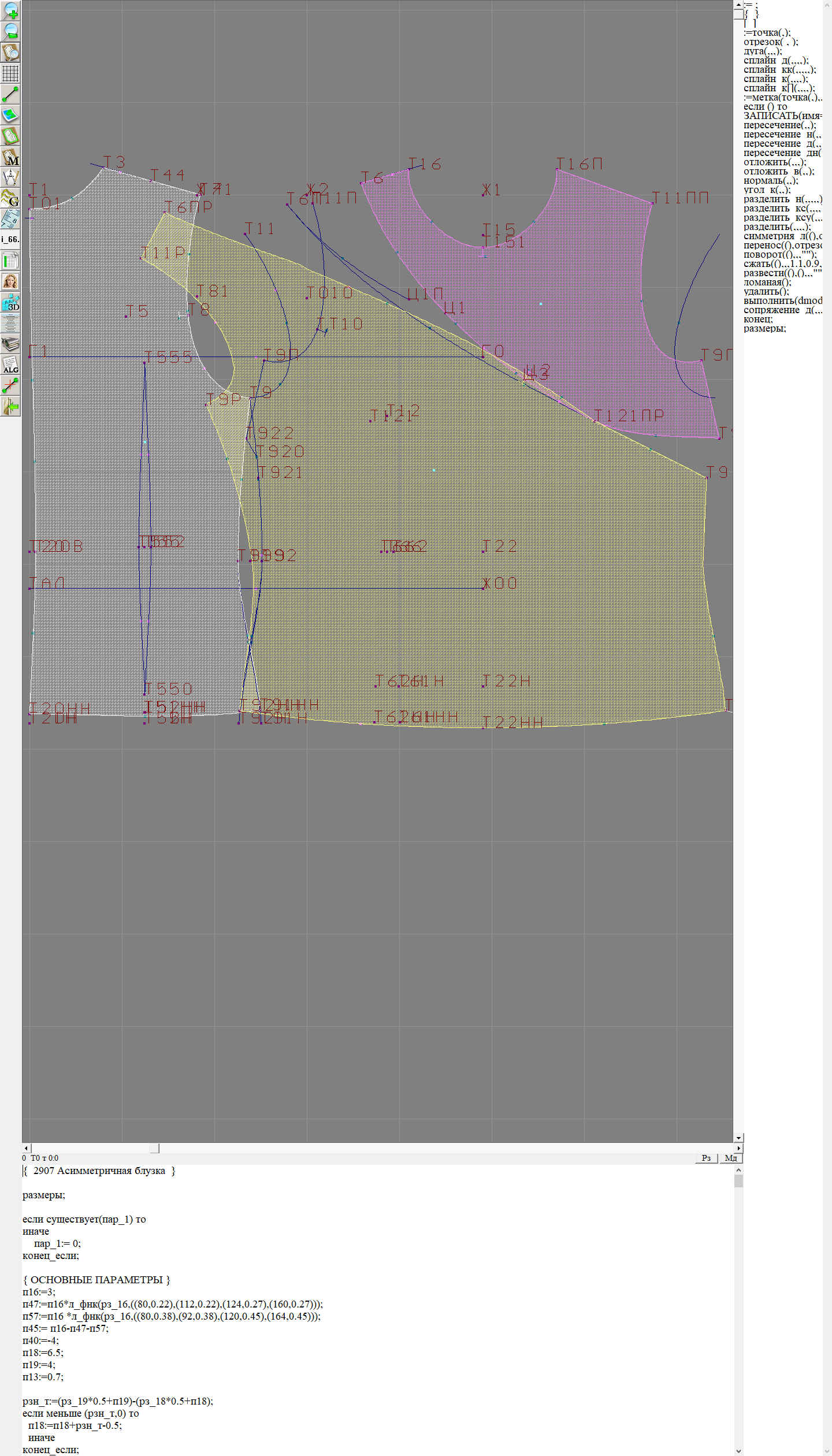Select 'конец;' in operator list

(758, 319)
